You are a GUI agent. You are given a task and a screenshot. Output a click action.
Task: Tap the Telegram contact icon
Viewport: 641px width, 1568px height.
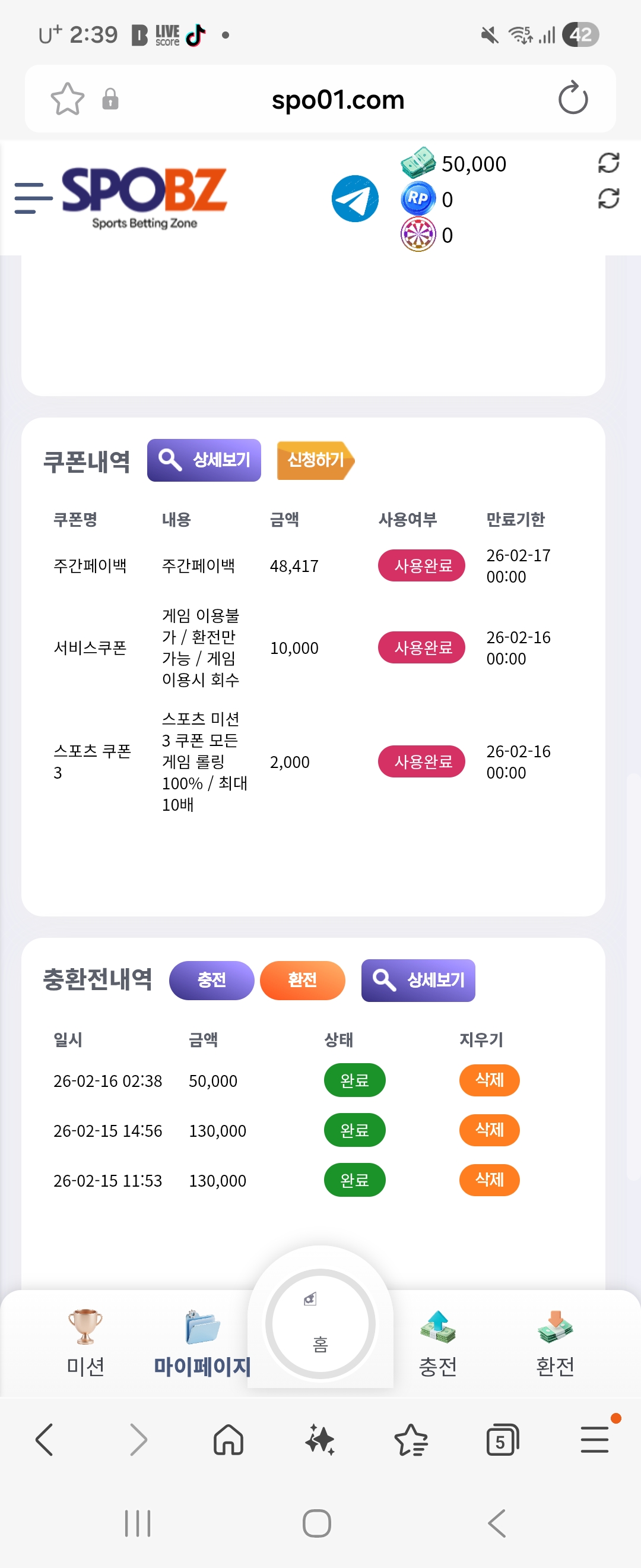point(354,199)
